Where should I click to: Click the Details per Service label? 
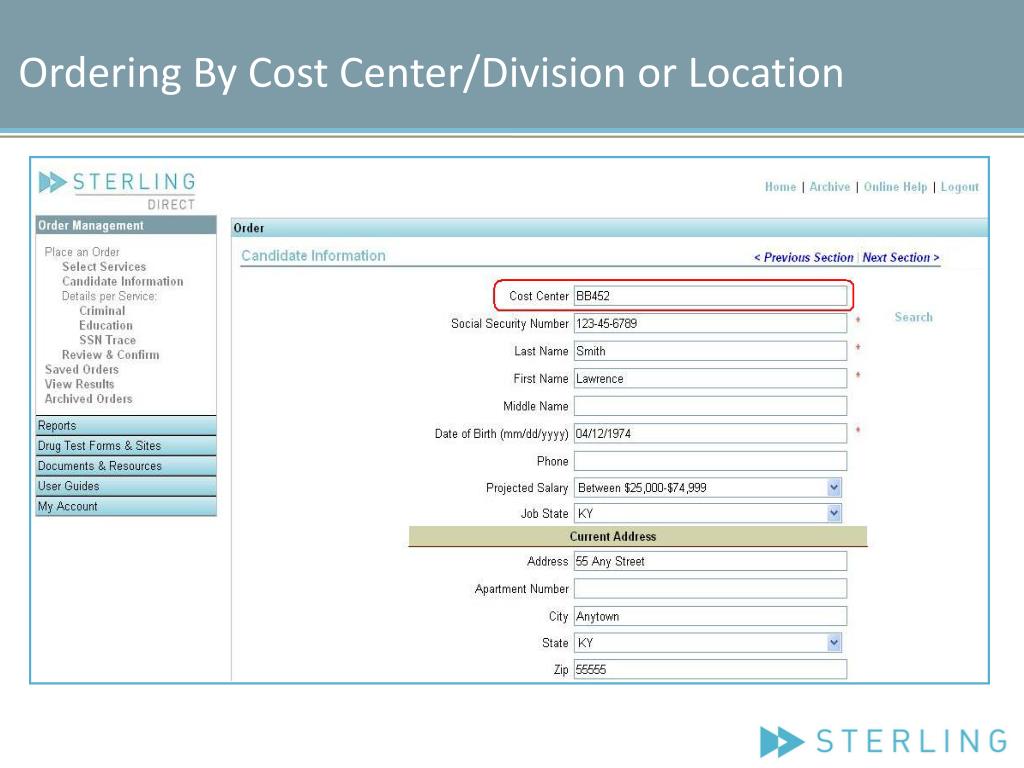pos(109,296)
